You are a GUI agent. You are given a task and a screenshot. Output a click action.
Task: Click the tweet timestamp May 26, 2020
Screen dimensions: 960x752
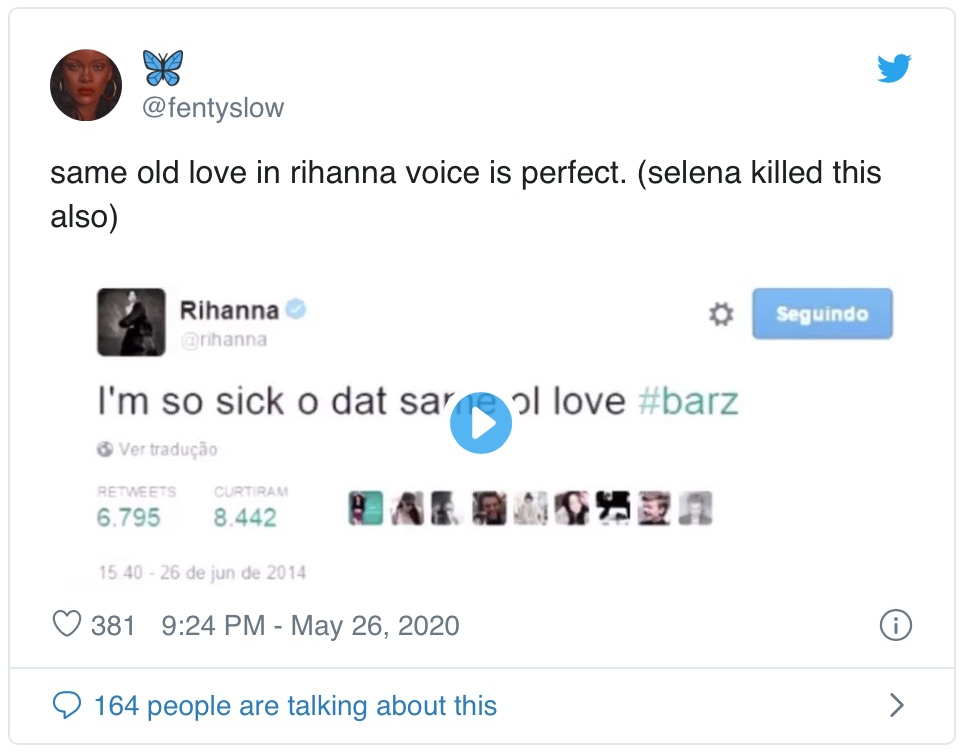coord(310,625)
